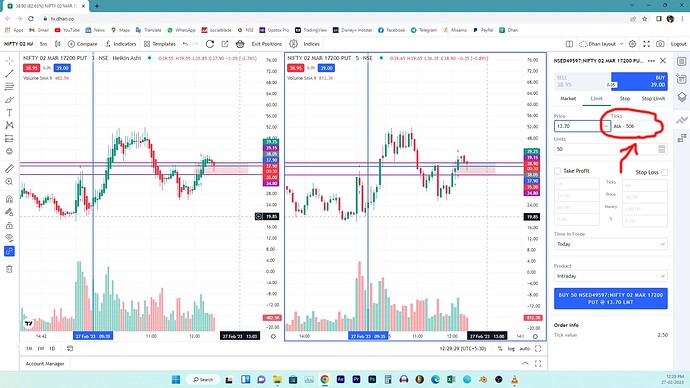Expand the Time in Force dropdown
The width and height of the screenshot is (690, 388).
coord(611,244)
